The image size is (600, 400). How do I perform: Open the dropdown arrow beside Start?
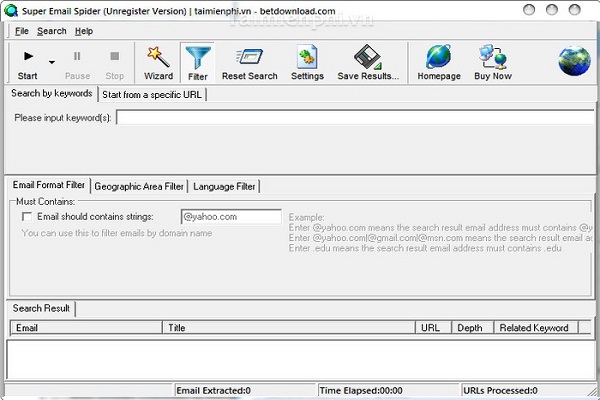pos(52,62)
